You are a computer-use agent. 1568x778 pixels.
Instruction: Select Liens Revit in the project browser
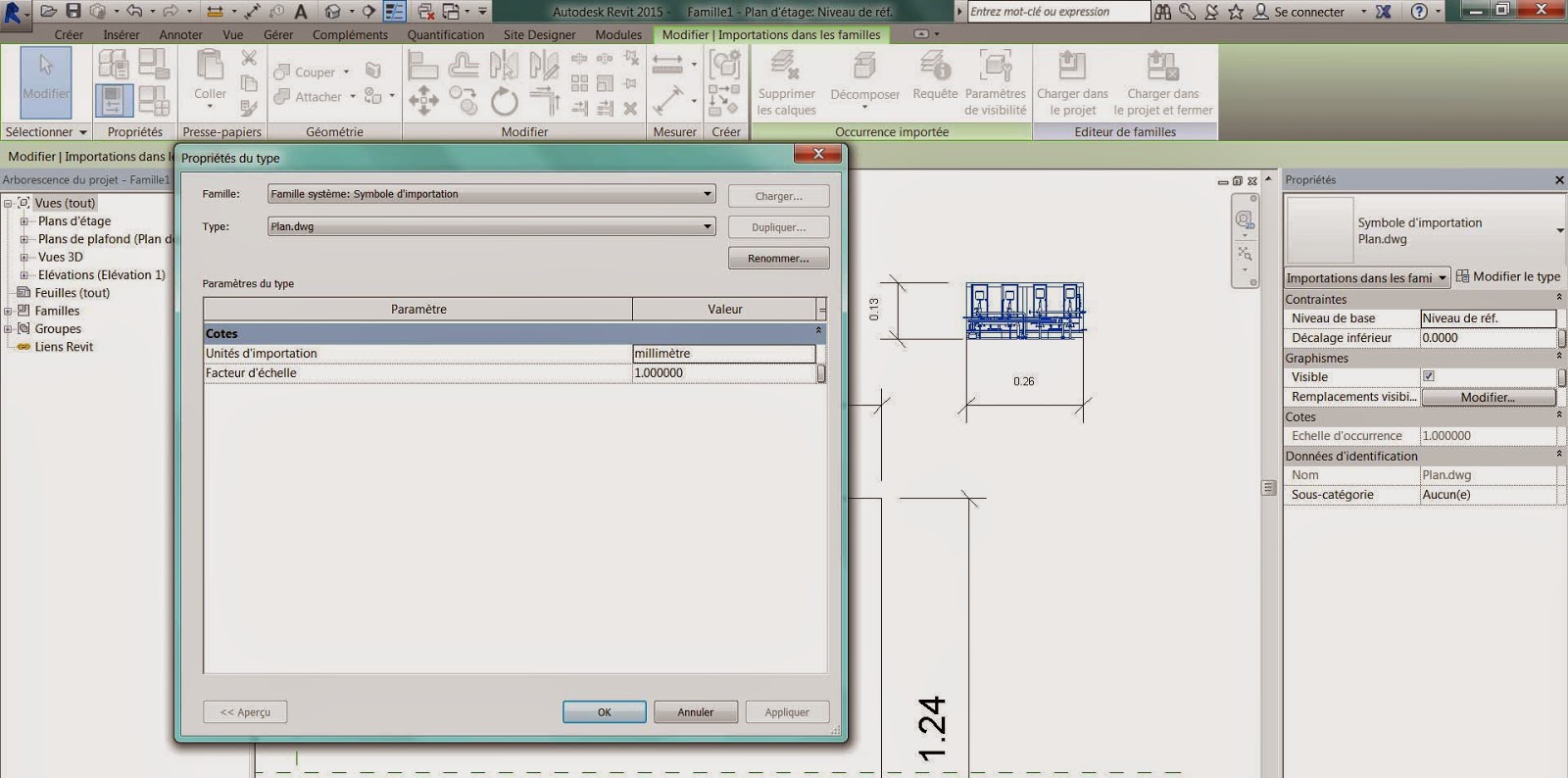coord(64,347)
